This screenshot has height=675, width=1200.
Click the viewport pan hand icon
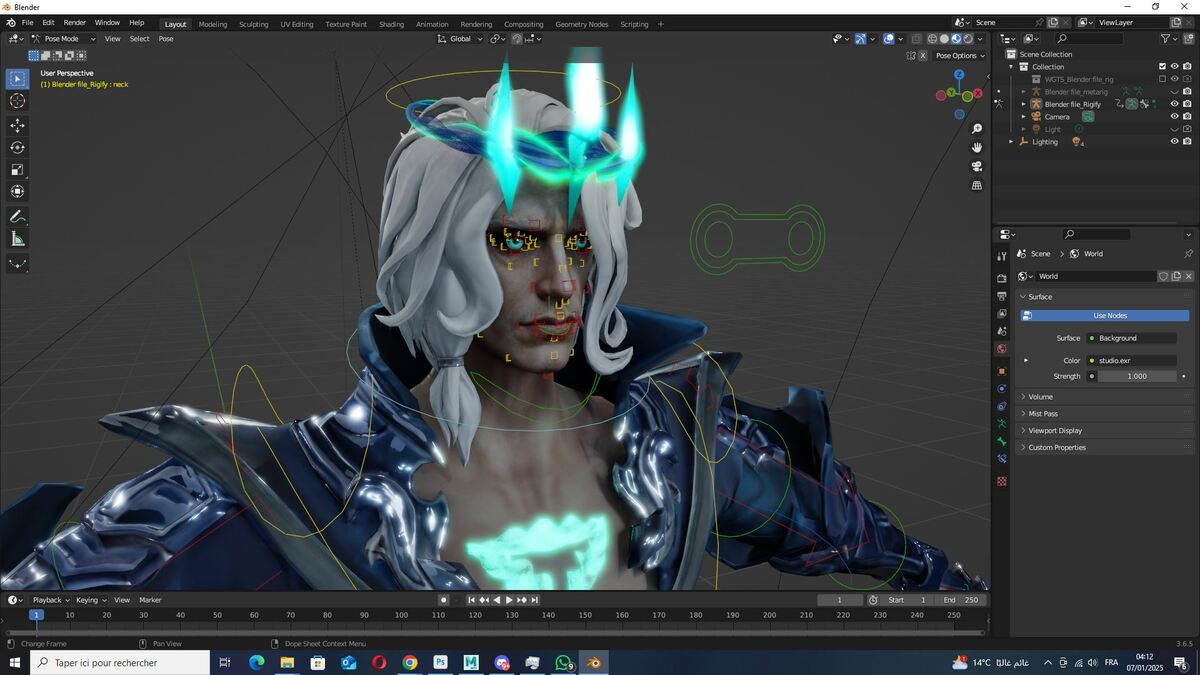(977, 147)
